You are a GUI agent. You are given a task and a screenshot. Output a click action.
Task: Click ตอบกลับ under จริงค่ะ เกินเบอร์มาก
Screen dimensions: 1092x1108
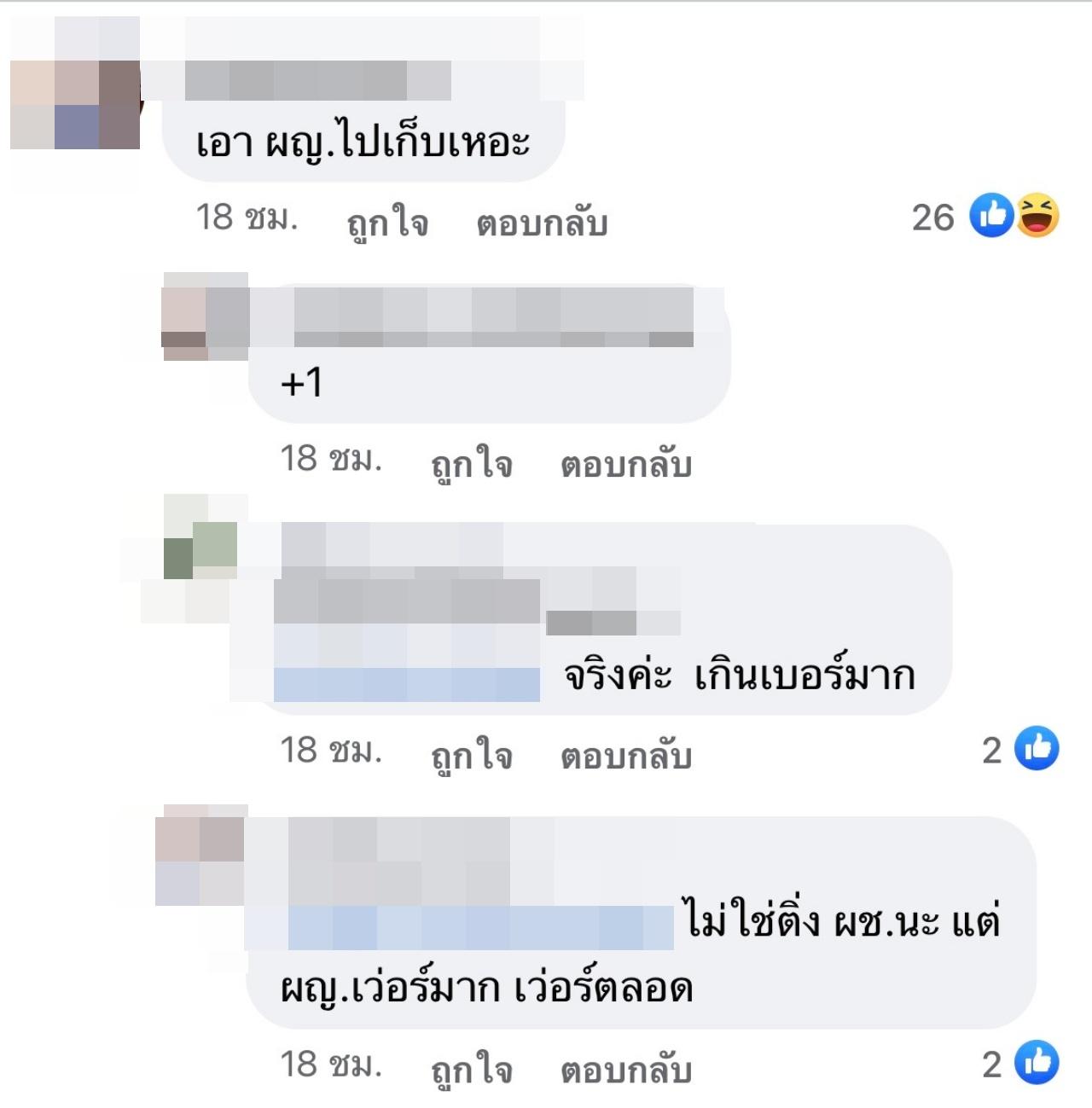(625, 757)
